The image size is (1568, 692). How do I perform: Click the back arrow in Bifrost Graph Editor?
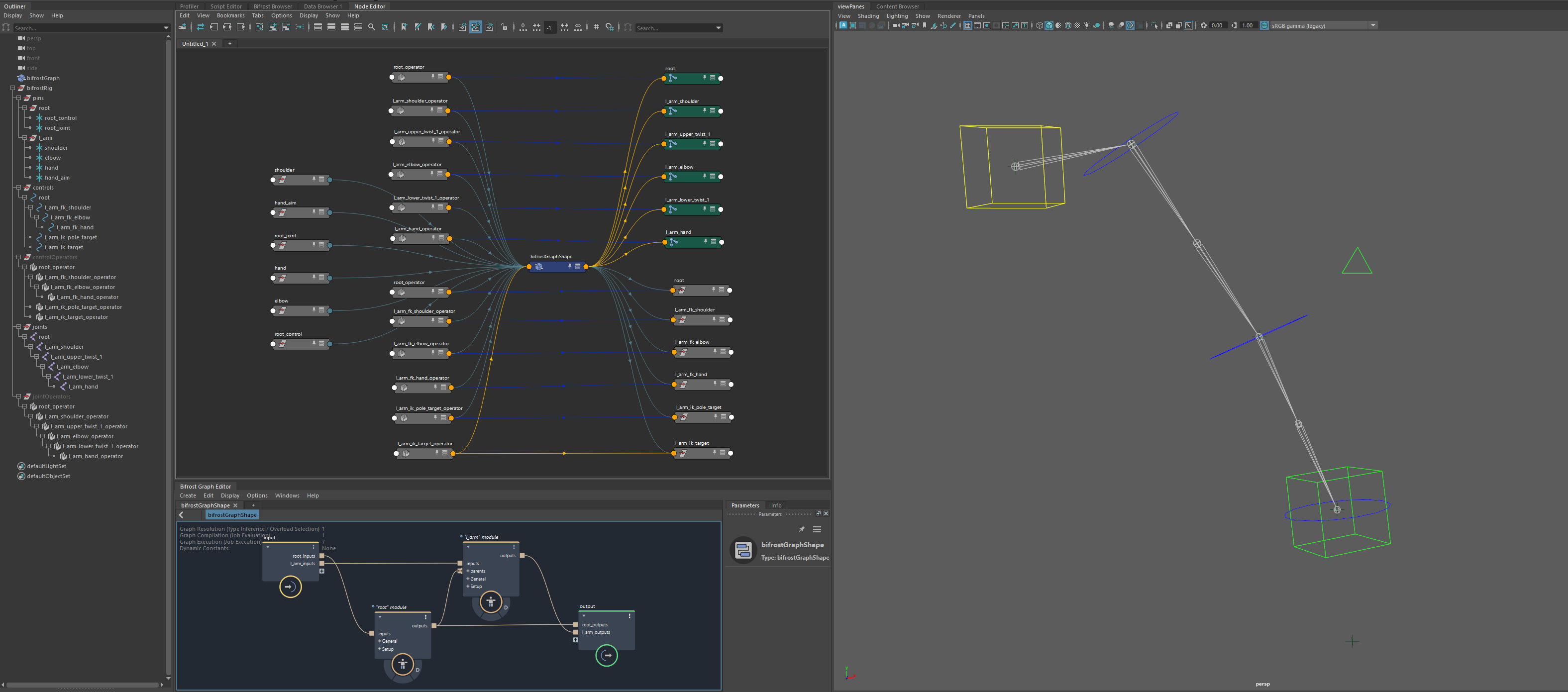click(182, 515)
